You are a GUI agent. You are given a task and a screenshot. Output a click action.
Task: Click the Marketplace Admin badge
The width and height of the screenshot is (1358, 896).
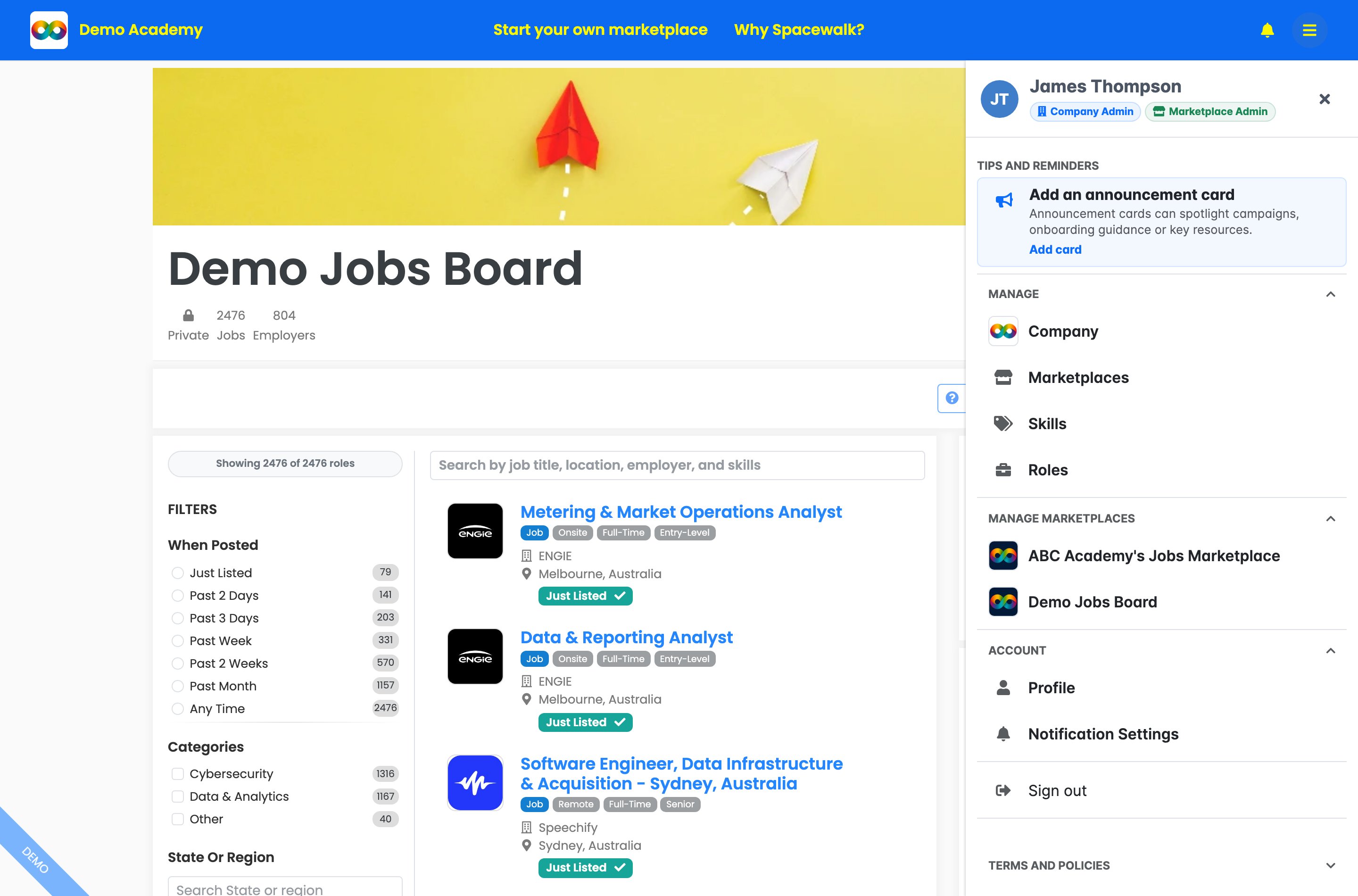tap(1210, 111)
